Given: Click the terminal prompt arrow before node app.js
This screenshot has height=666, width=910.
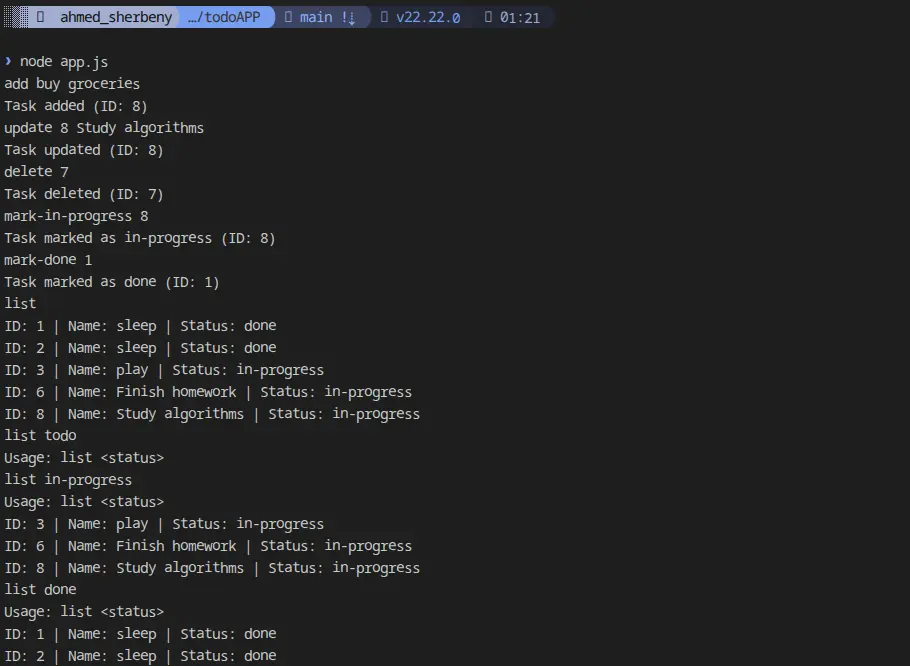Looking at the screenshot, I should (9, 61).
